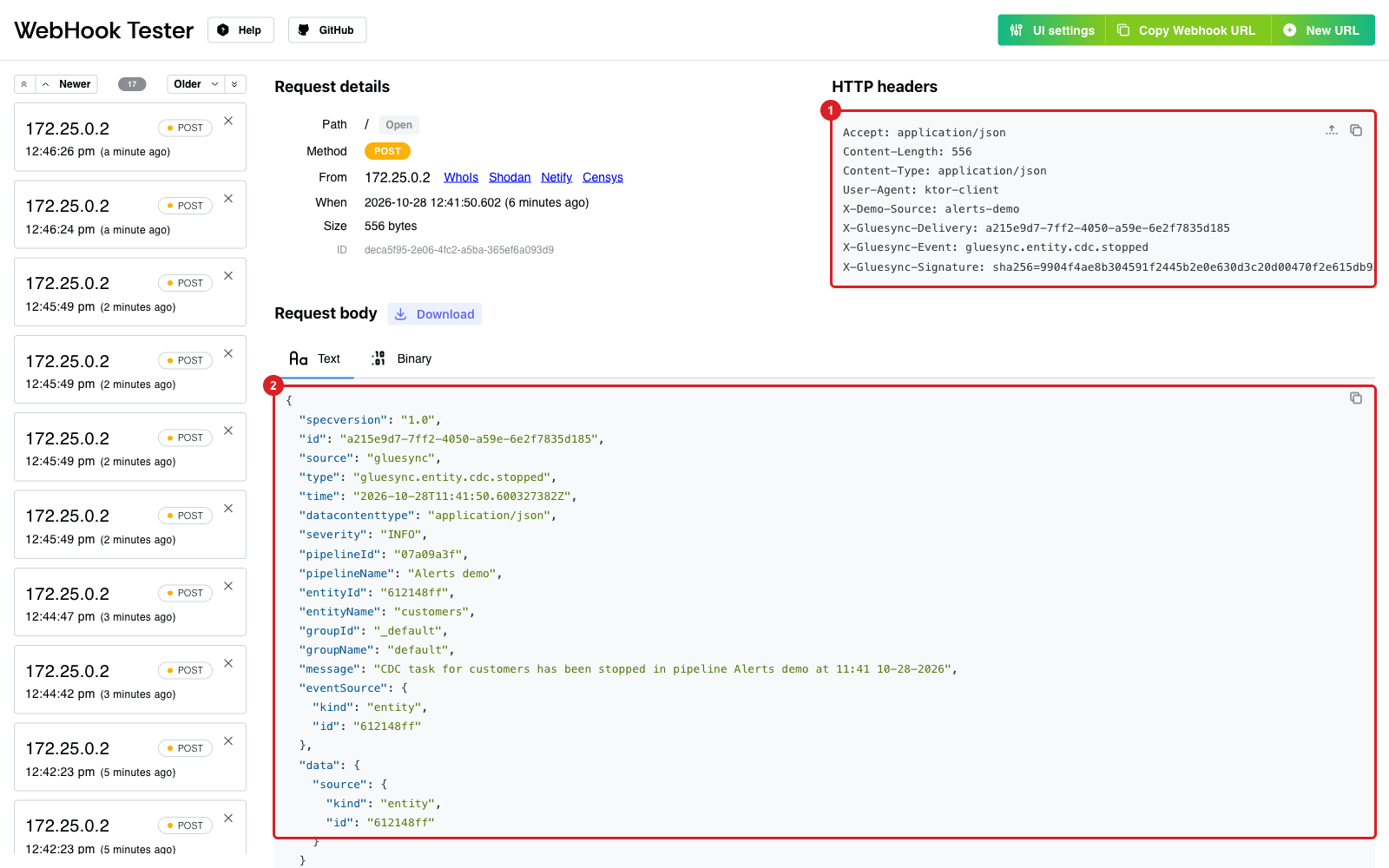Click the upload icon in HTTP headers
Viewport: 1389px width, 868px height.
pos(1332,130)
